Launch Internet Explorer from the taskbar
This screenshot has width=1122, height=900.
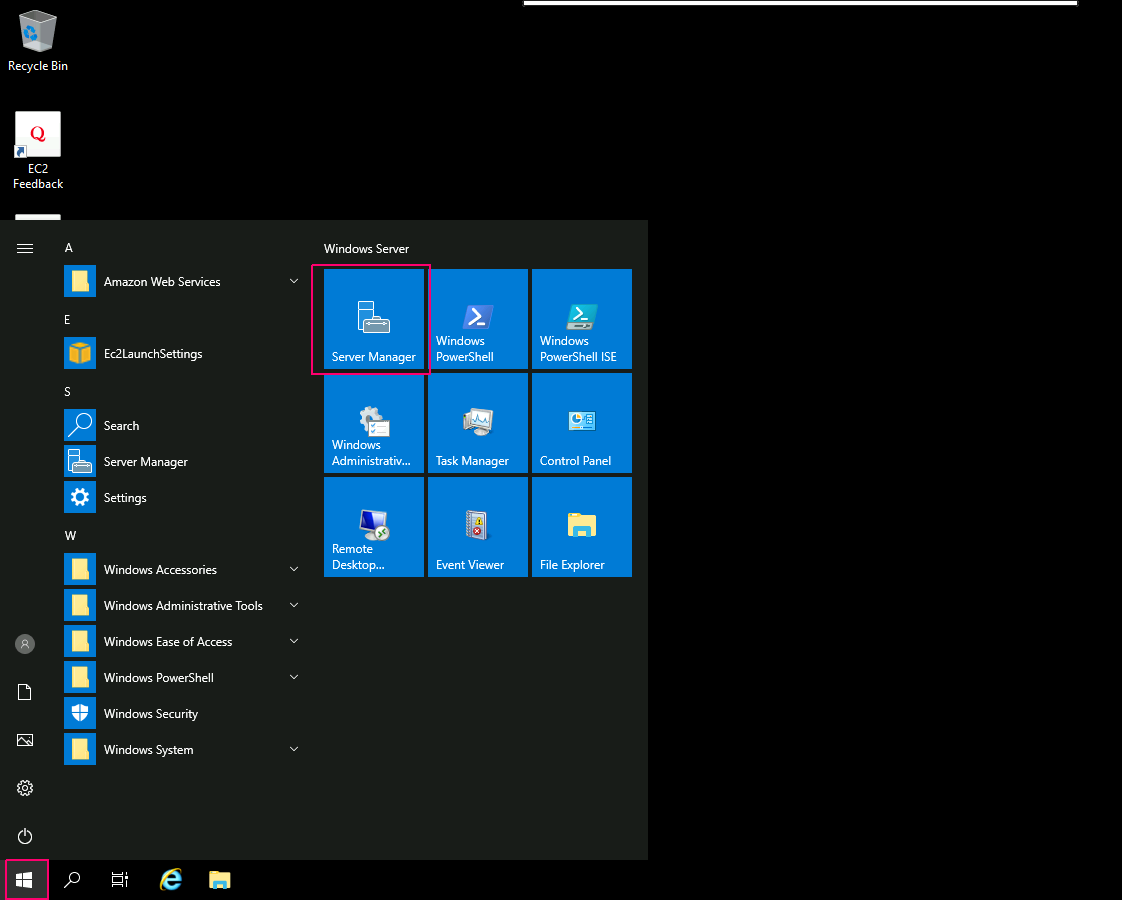170,880
